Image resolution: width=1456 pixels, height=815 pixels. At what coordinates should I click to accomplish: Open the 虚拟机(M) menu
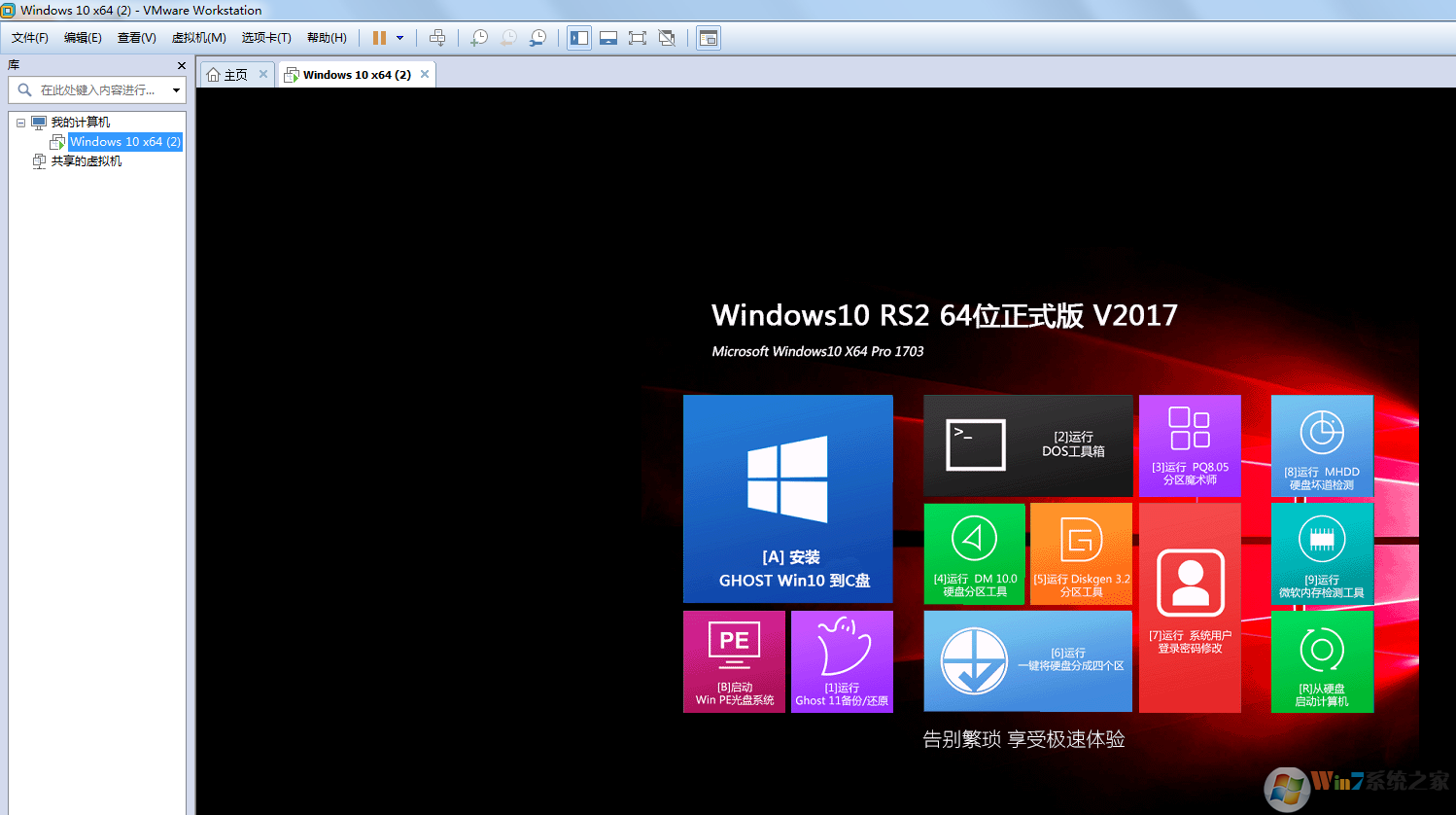198,38
